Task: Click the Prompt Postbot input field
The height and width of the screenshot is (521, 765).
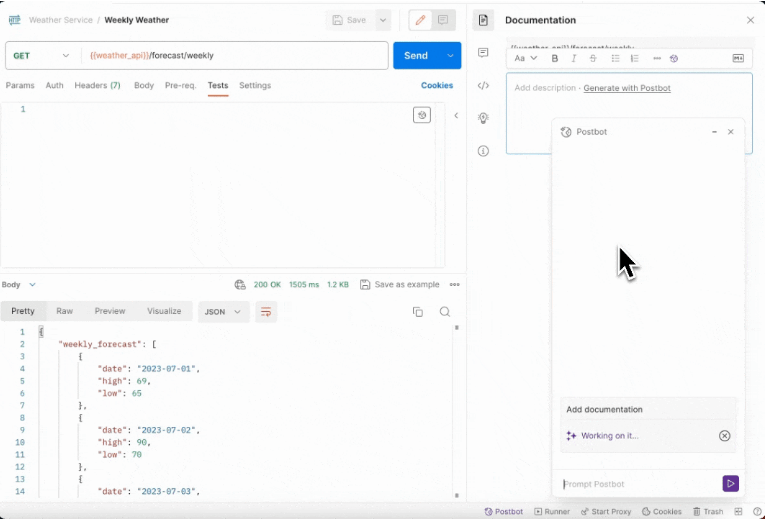Action: click(x=640, y=484)
